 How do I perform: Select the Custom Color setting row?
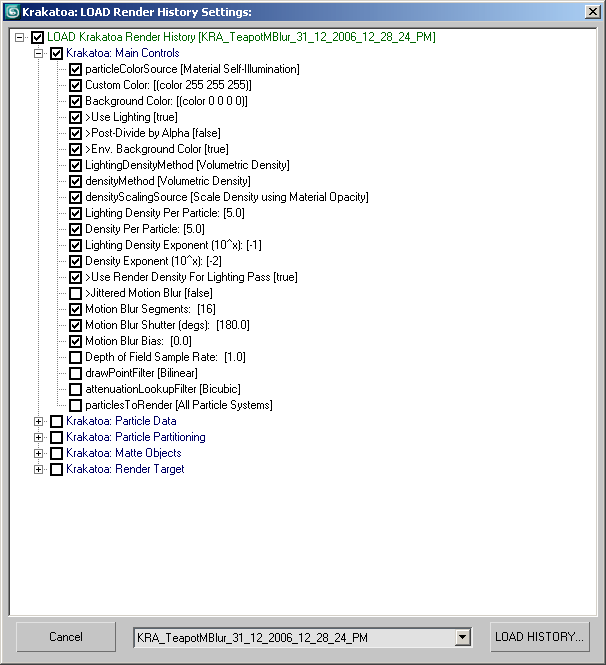(x=168, y=85)
